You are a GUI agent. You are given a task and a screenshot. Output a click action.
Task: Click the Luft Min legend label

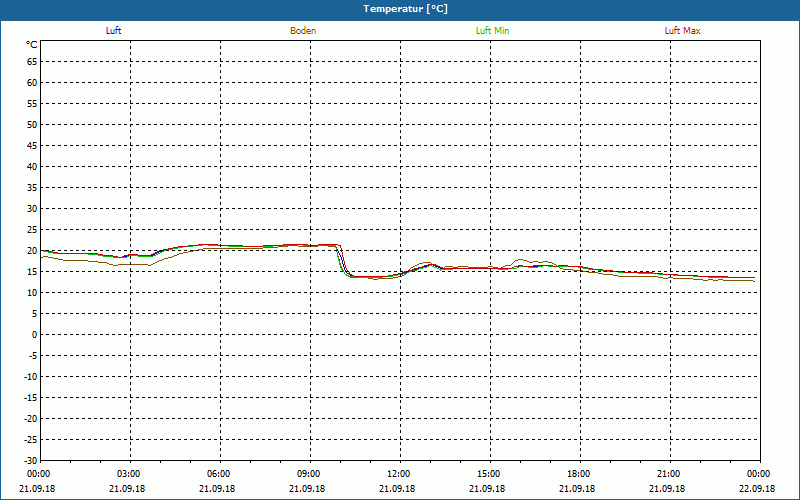[x=492, y=31]
